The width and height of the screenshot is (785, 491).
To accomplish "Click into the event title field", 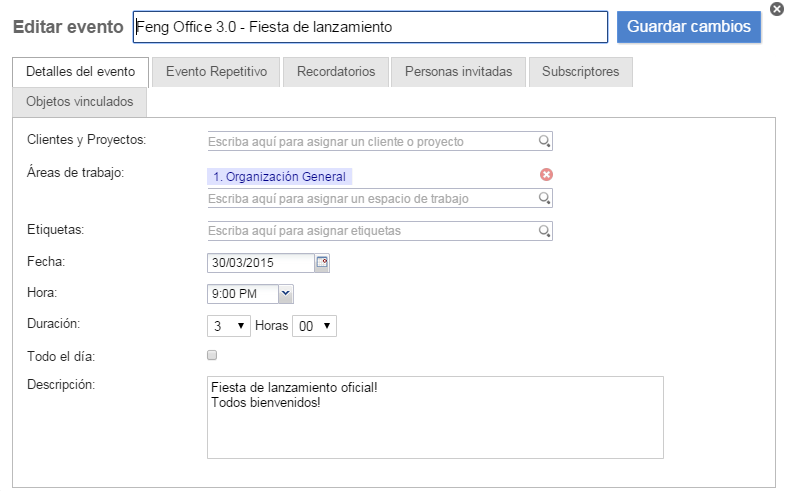I will [370, 27].
